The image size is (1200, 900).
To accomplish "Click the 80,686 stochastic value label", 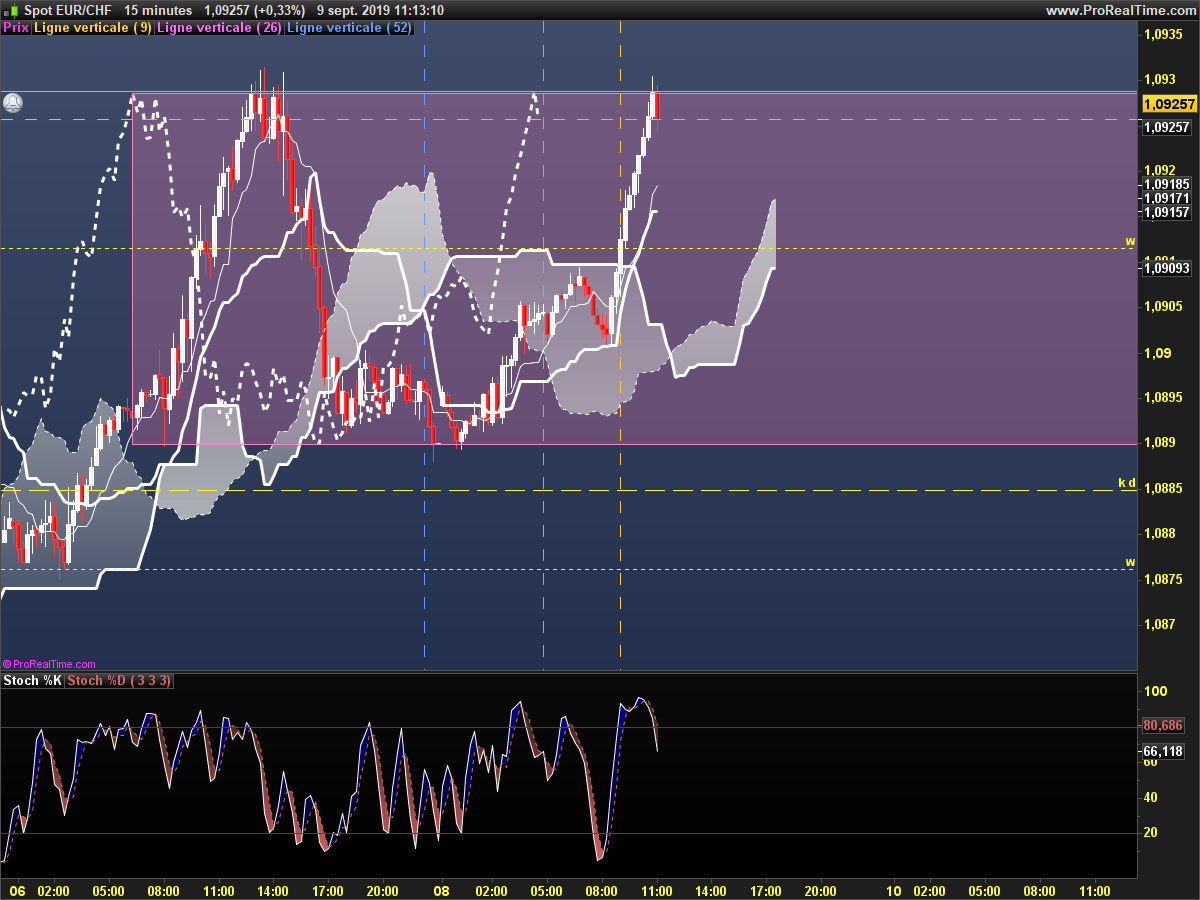I will (1163, 725).
